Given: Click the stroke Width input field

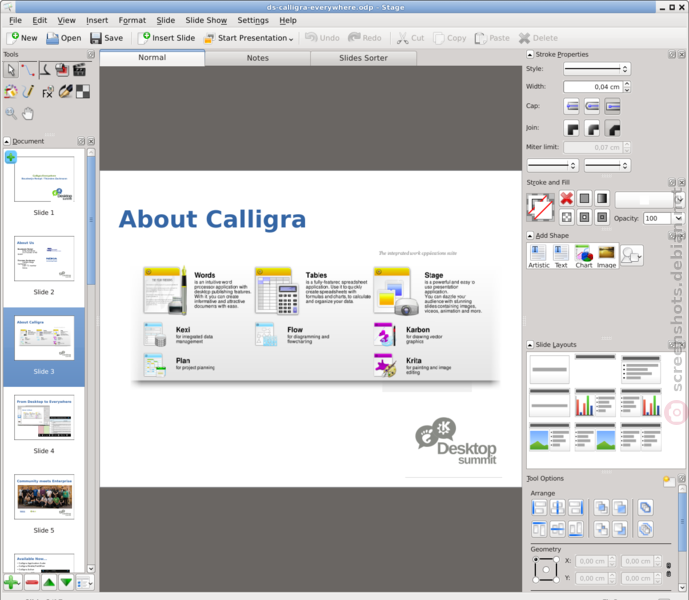Looking at the screenshot, I should click(x=593, y=87).
